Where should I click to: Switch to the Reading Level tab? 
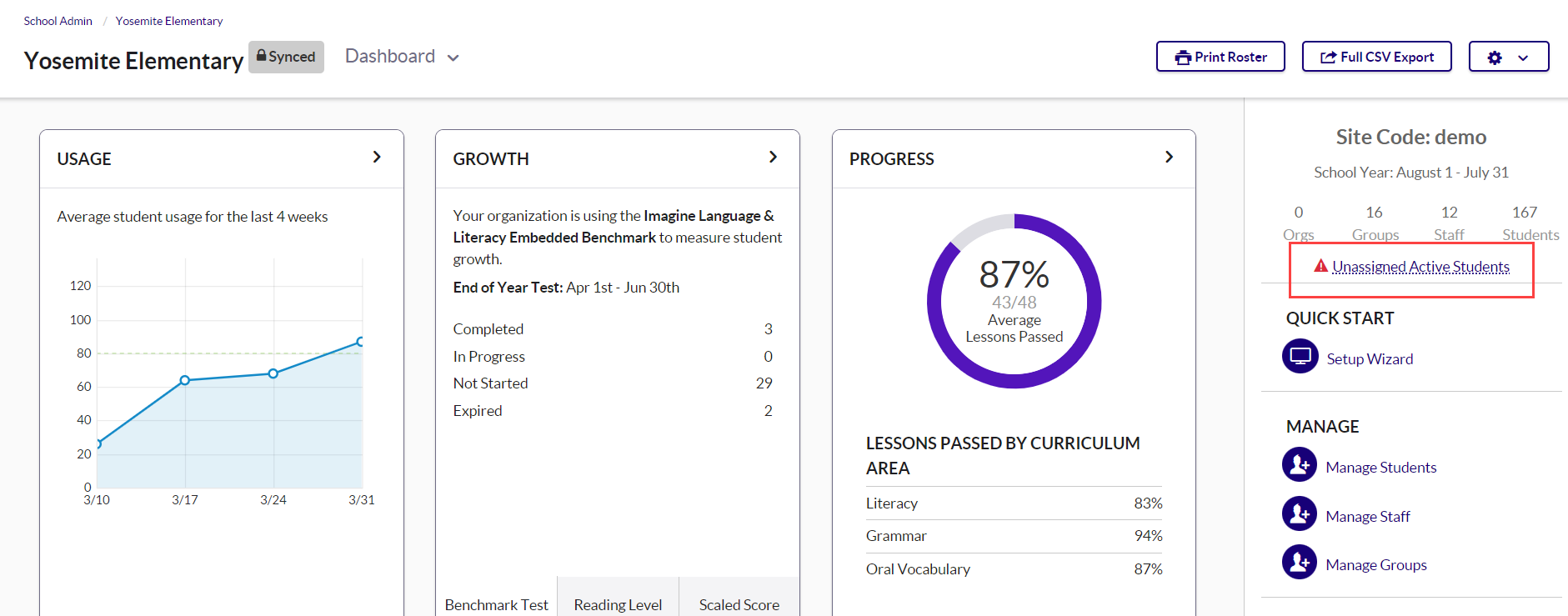(618, 604)
